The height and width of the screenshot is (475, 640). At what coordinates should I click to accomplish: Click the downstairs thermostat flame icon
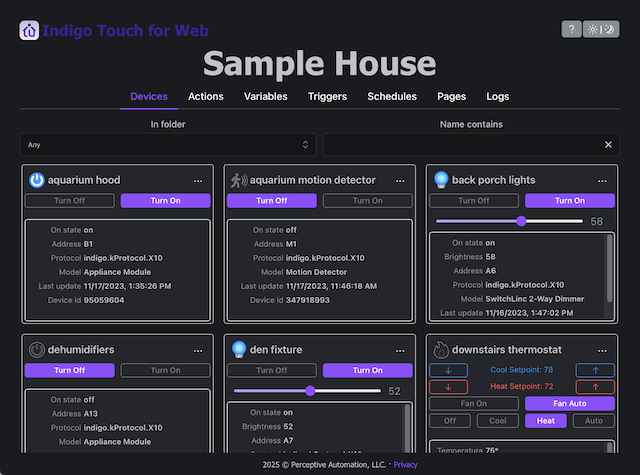coord(441,350)
